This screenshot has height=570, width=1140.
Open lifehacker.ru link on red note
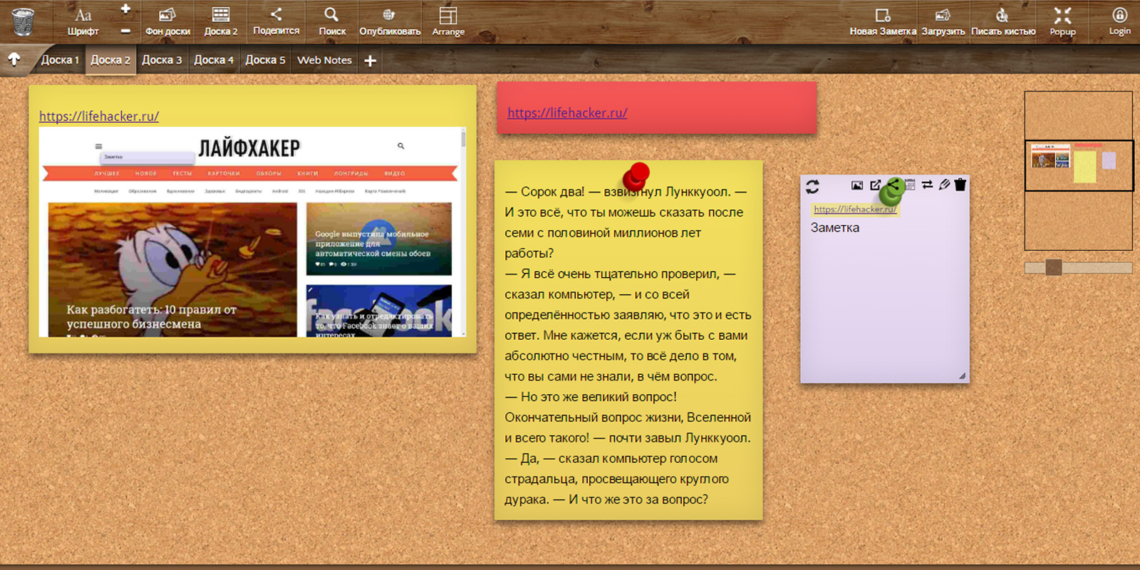tap(567, 113)
